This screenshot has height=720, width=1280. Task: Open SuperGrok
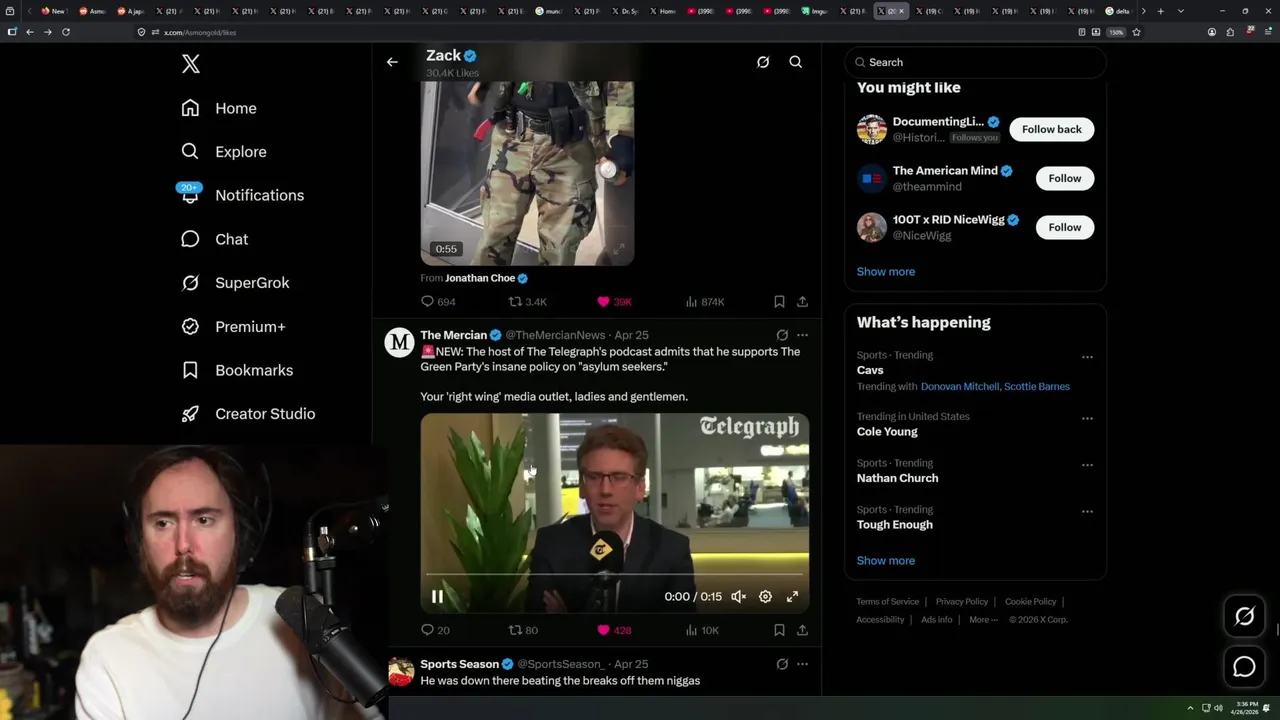[235, 283]
